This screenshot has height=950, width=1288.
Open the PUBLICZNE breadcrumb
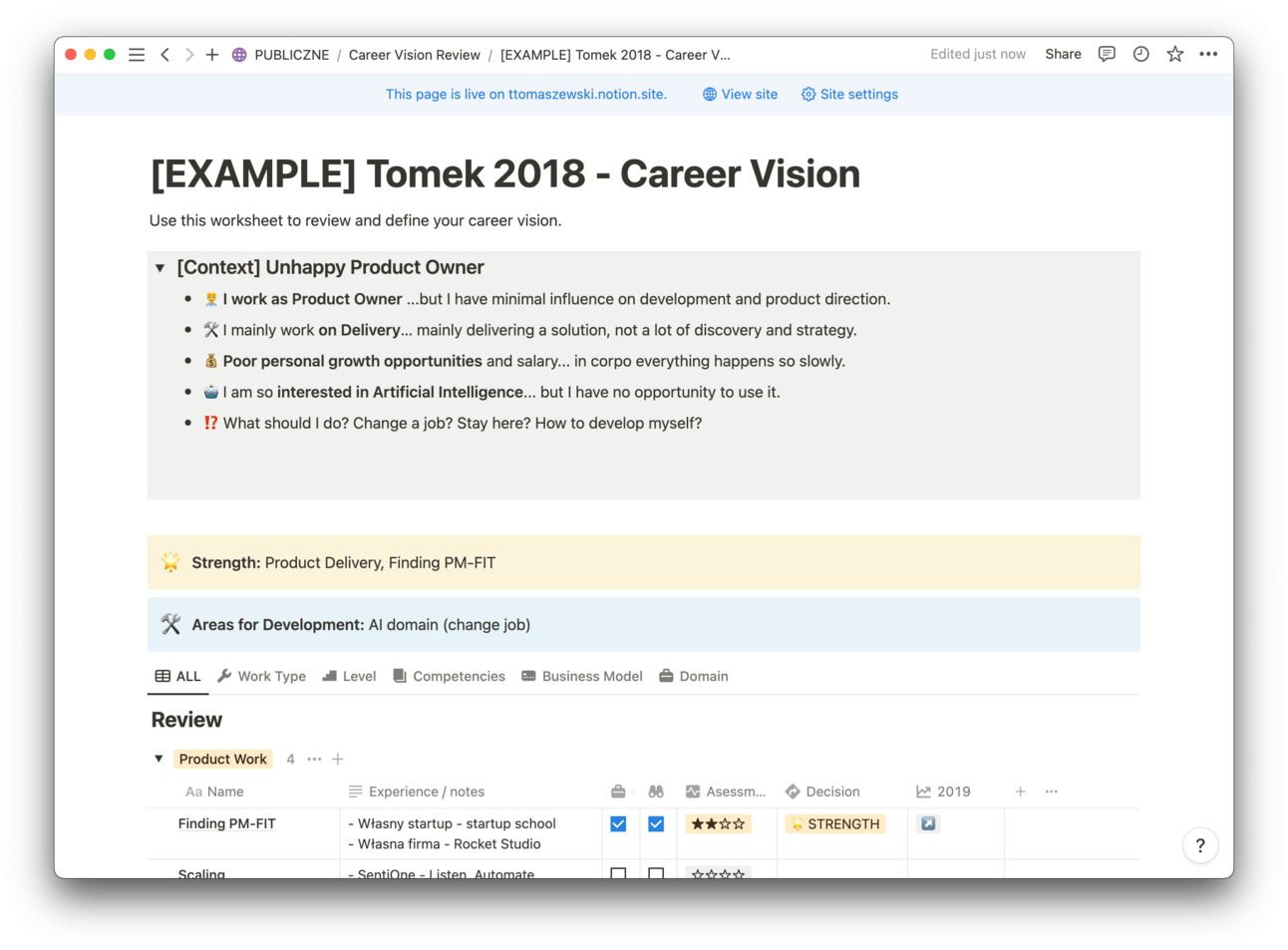coord(291,55)
